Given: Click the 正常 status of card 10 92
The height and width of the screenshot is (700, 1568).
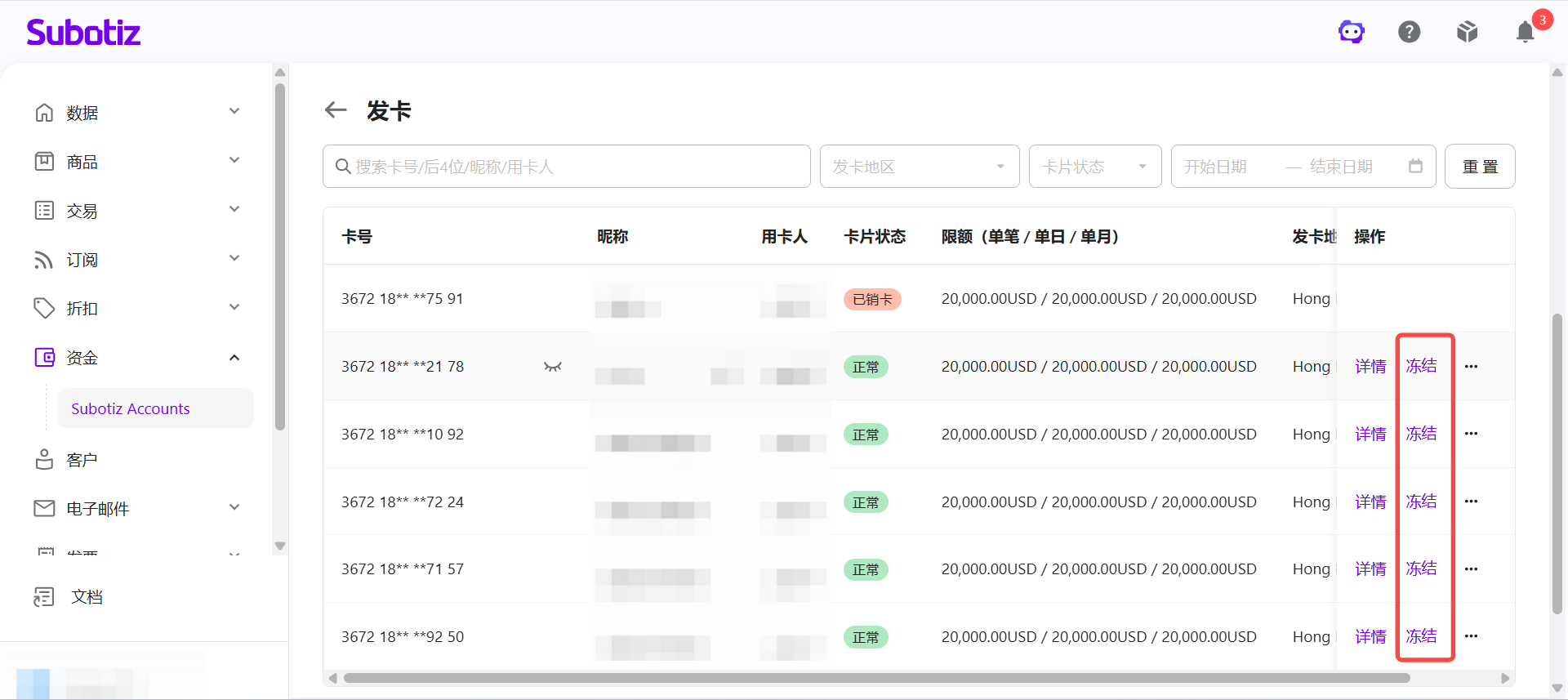Looking at the screenshot, I should [x=866, y=435].
